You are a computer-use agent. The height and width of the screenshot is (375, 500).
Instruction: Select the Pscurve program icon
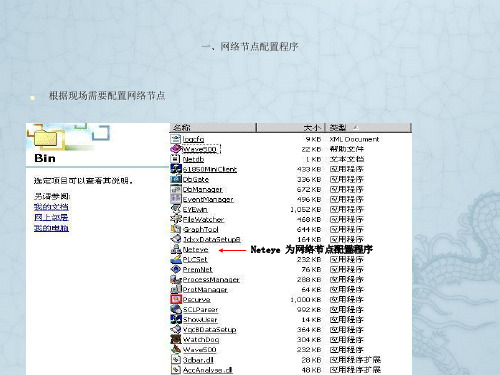[176, 299]
